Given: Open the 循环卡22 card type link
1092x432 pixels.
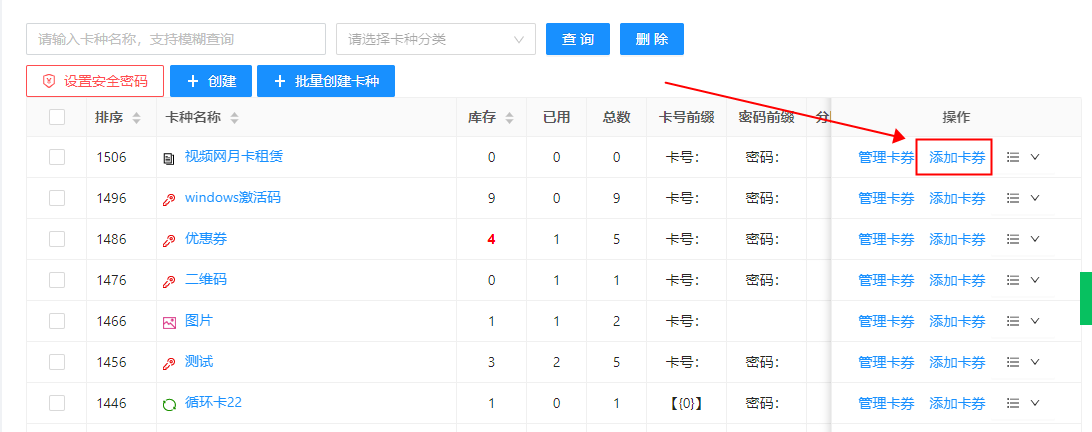Looking at the screenshot, I should click(x=213, y=402).
